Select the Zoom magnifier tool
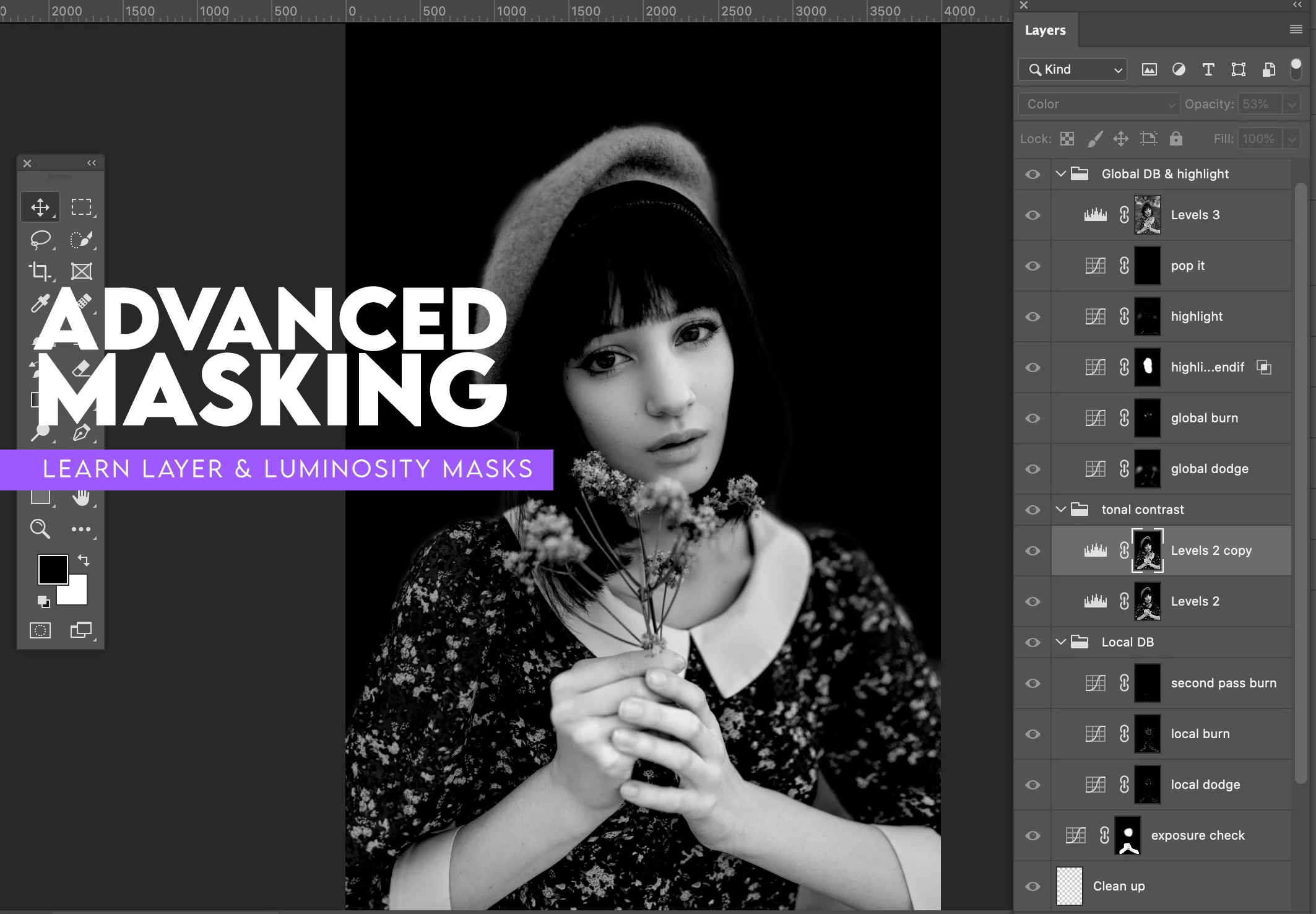 pyautogui.click(x=40, y=529)
